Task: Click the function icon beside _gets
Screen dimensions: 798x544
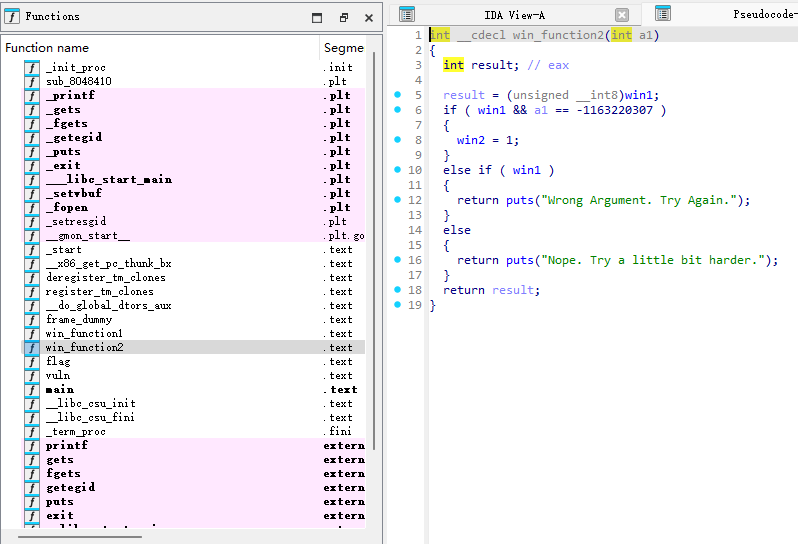Action: tap(31, 110)
